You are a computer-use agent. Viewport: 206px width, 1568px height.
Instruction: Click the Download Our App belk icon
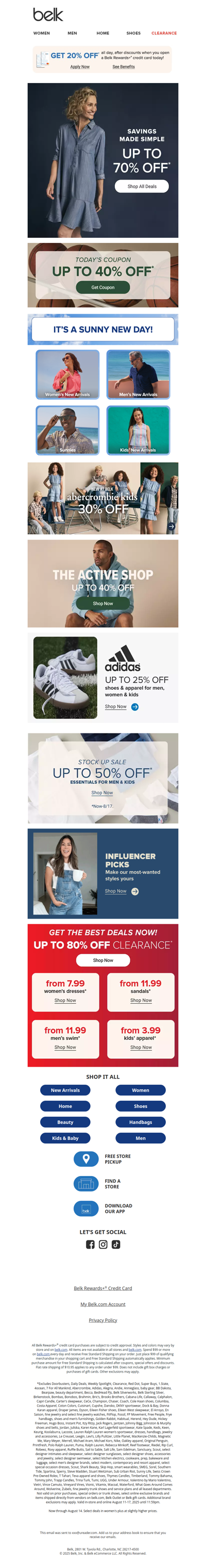(x=85, y=1208)
